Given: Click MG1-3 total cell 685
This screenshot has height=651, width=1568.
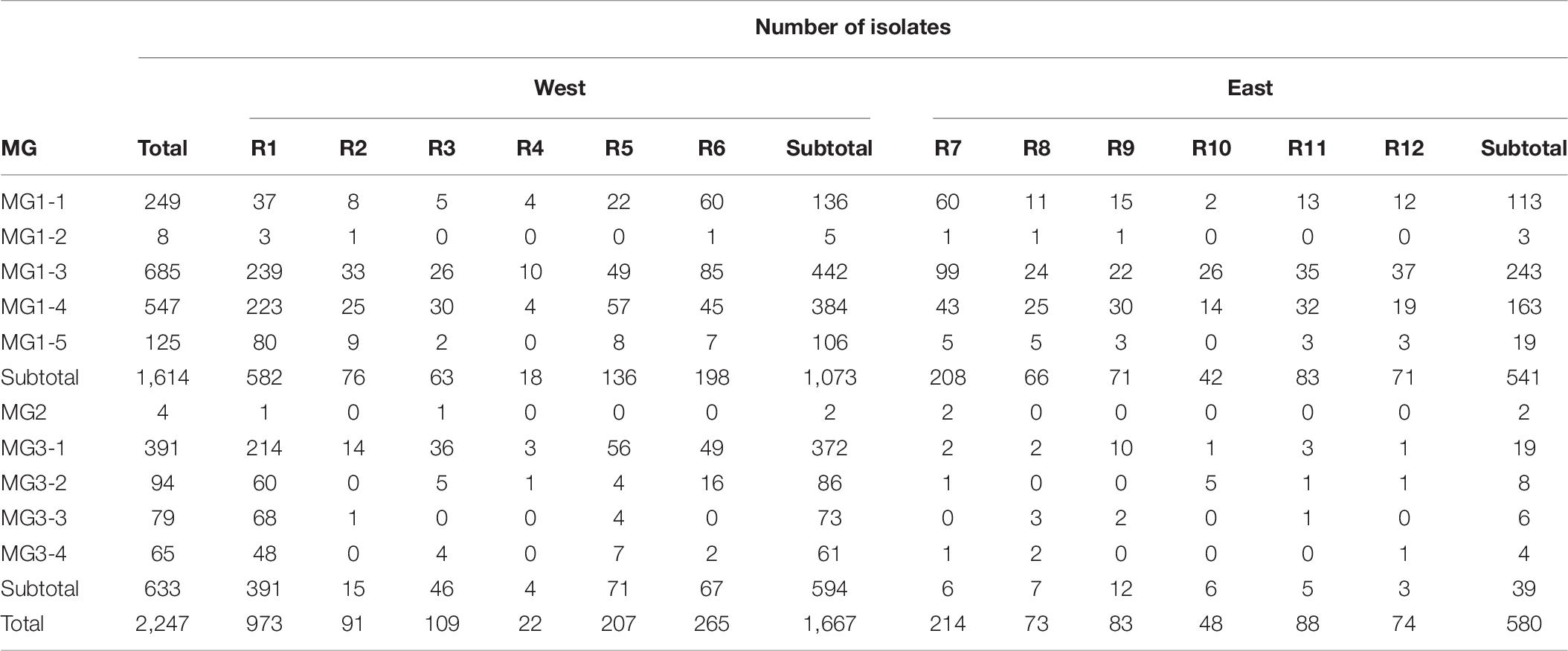Looking at the screenshot, I should pyautogui.click(x=162, y=272).
